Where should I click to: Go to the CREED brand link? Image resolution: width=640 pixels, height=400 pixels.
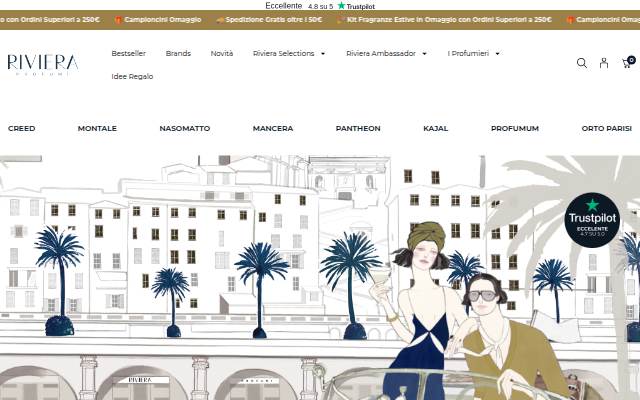22,128
